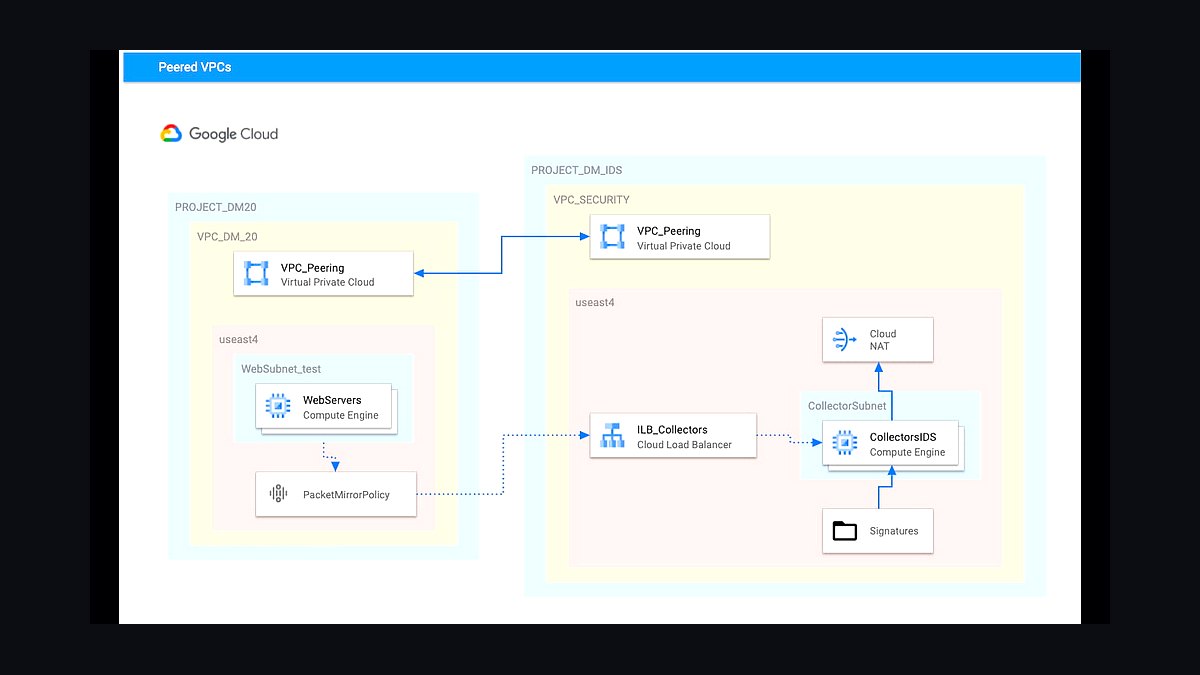
Task: Select the CollectorSubnet label
Action: [x=847, y=406]
